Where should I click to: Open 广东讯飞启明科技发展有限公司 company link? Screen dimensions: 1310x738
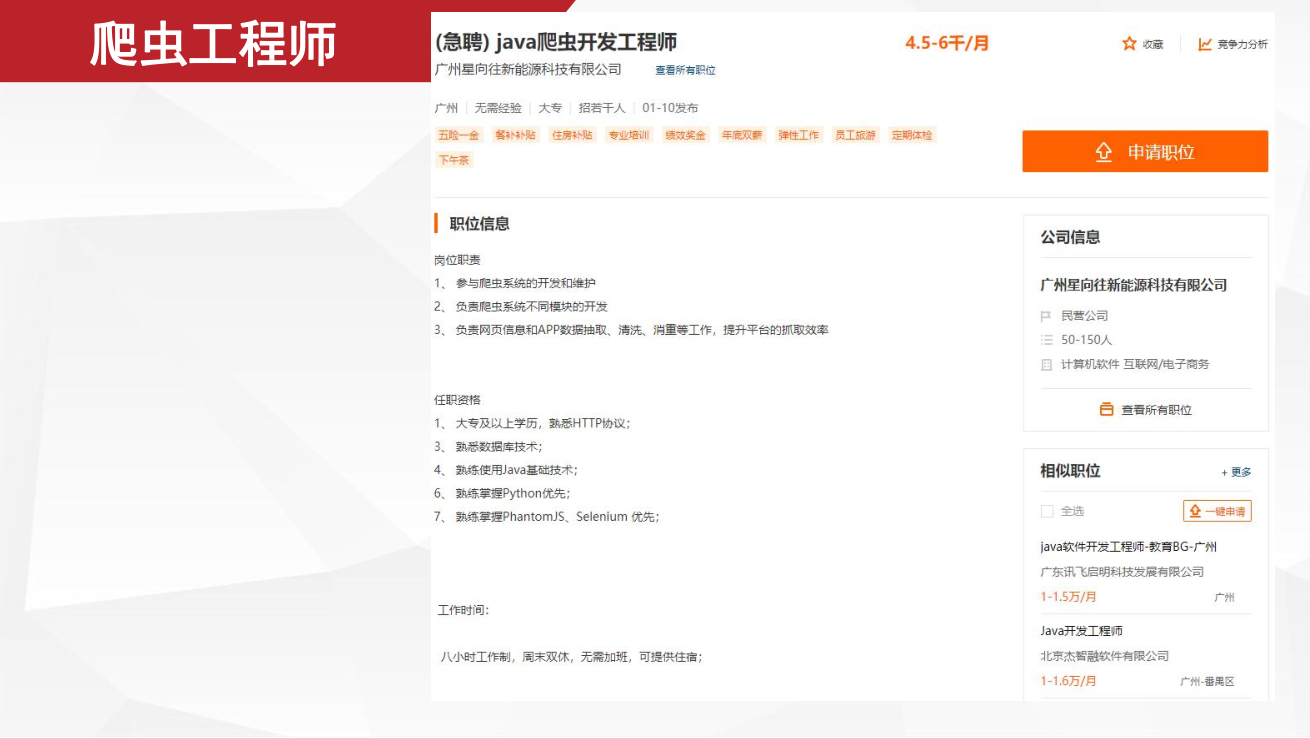(x=1122, y=572)
